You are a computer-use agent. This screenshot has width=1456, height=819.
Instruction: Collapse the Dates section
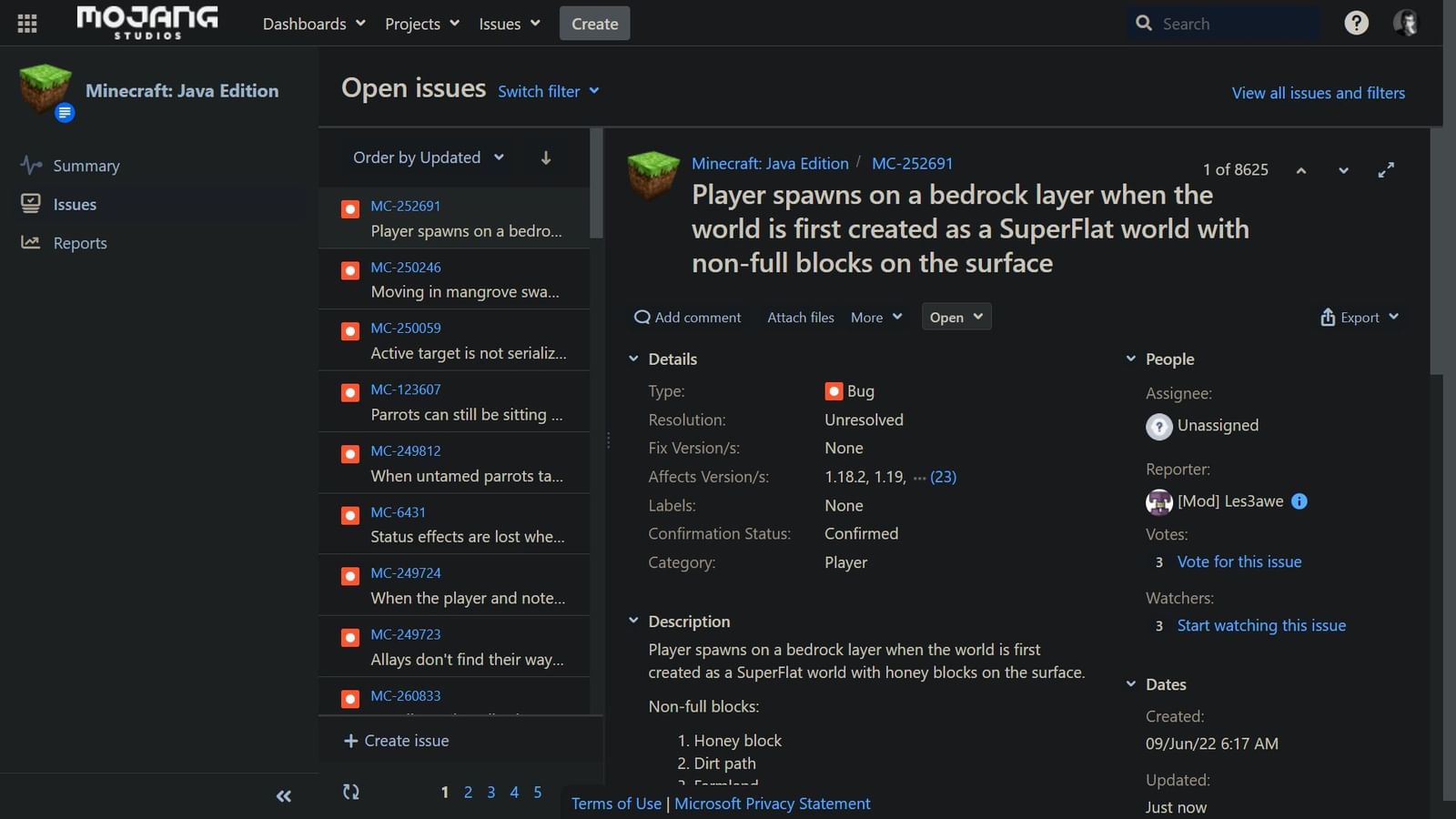[x=1131, y=683]
